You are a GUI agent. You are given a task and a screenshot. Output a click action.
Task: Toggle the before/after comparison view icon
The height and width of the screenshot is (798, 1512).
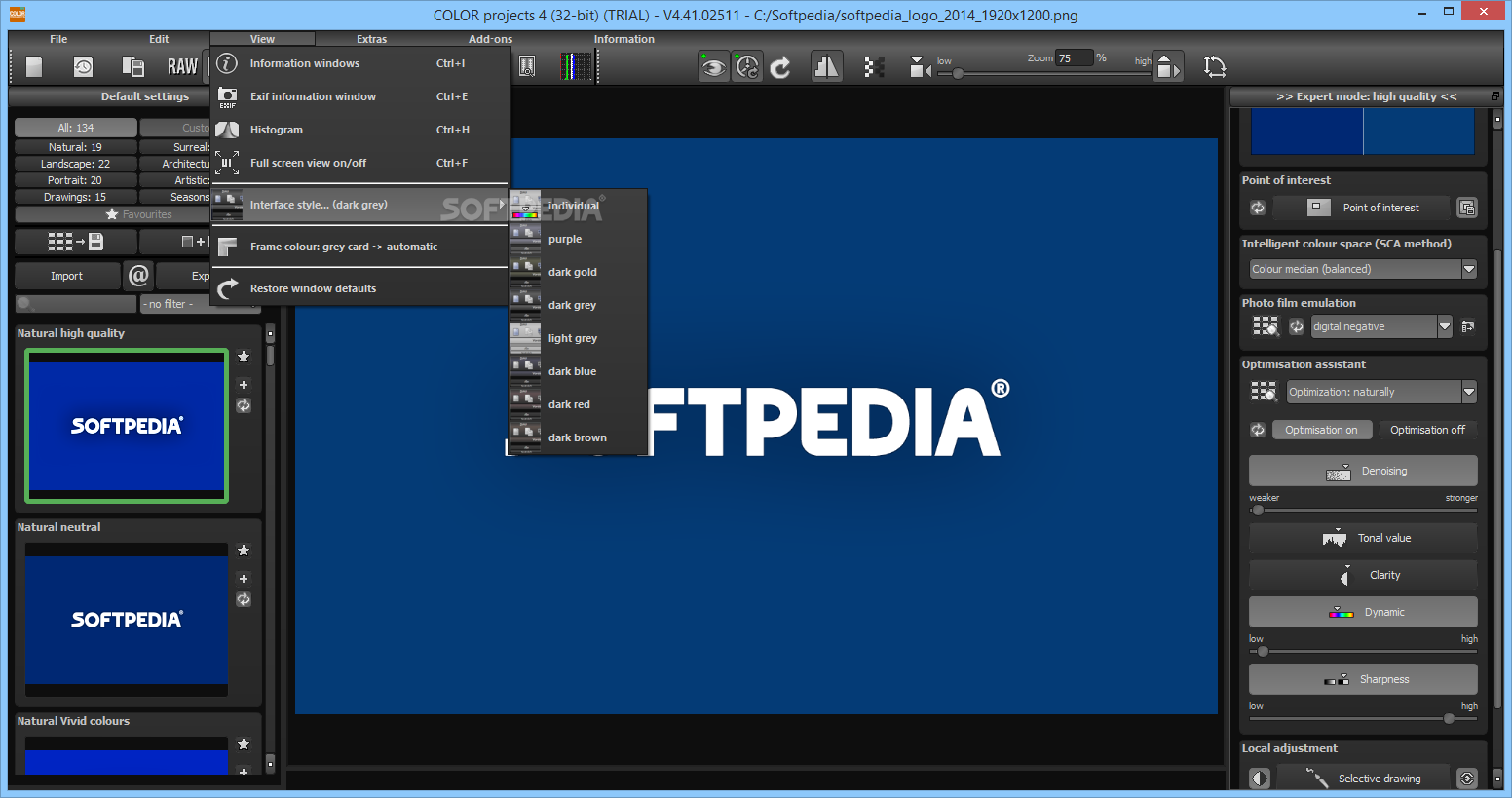[826, 66]
